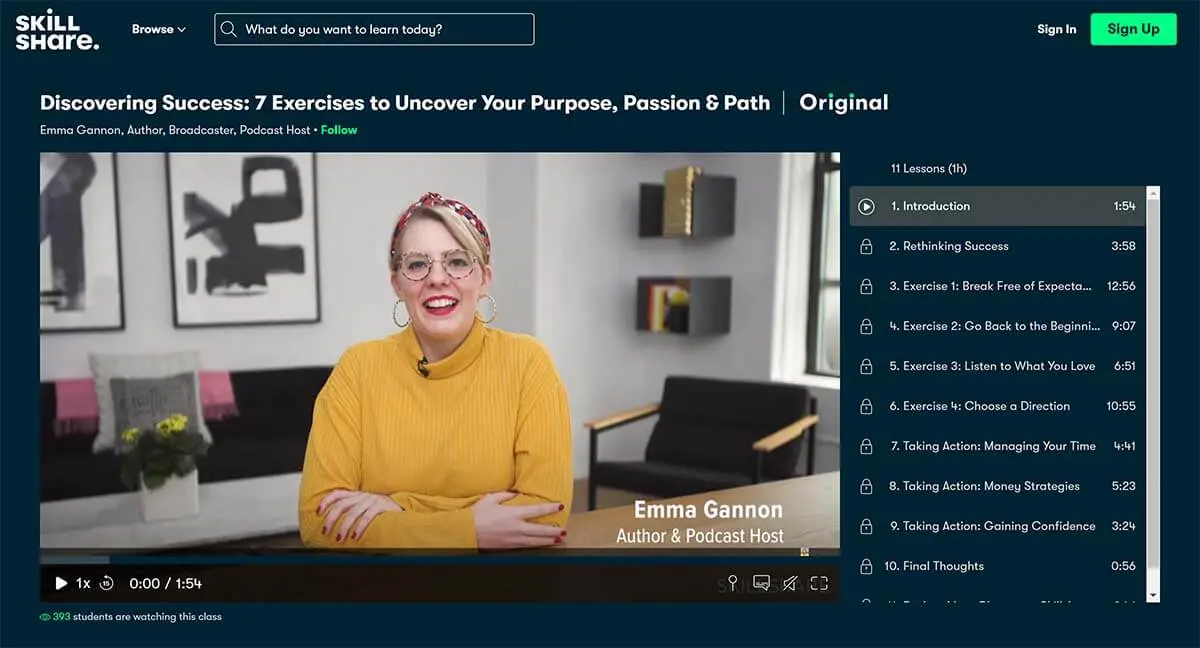Click lock icon beside Gaining Confidence lesson
1200x648 pixels.
(867, 526)
